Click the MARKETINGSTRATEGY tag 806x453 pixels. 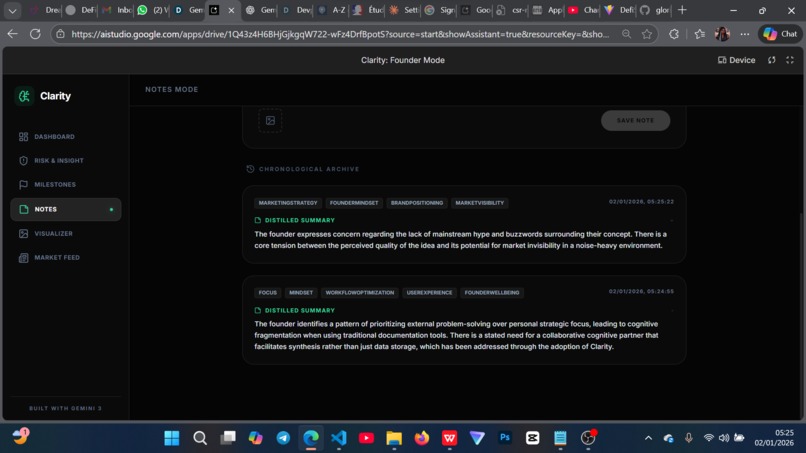click(x=288, y=203)
